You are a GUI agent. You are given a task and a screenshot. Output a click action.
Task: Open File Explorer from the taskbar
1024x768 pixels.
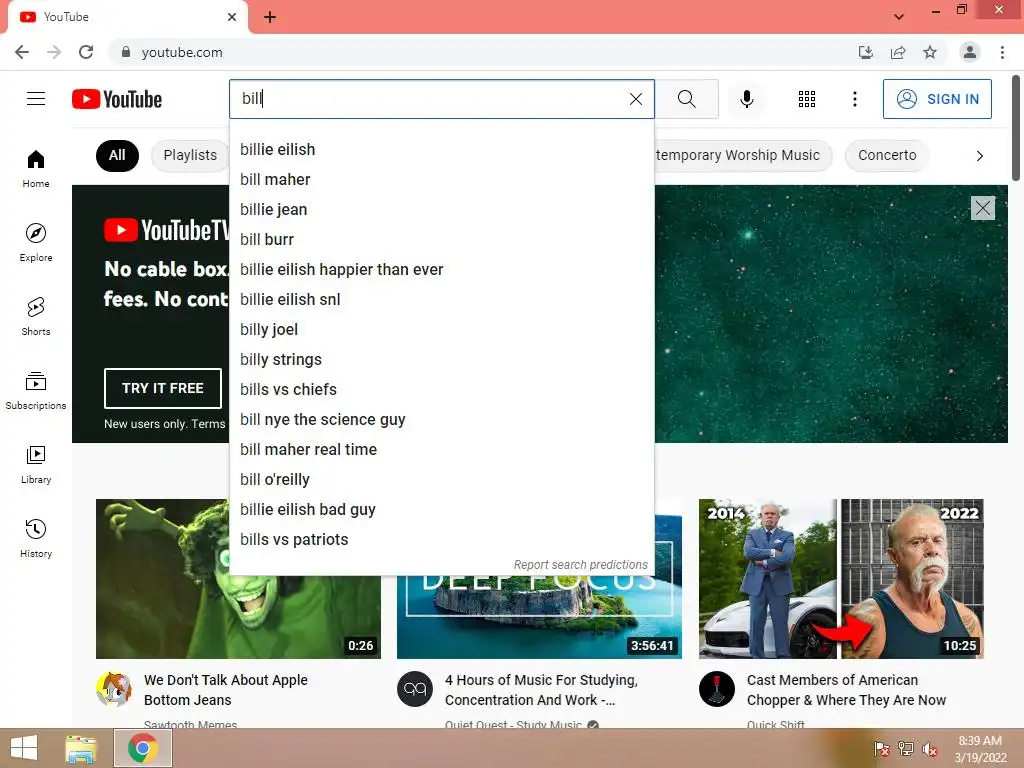(x=81, y=748)
